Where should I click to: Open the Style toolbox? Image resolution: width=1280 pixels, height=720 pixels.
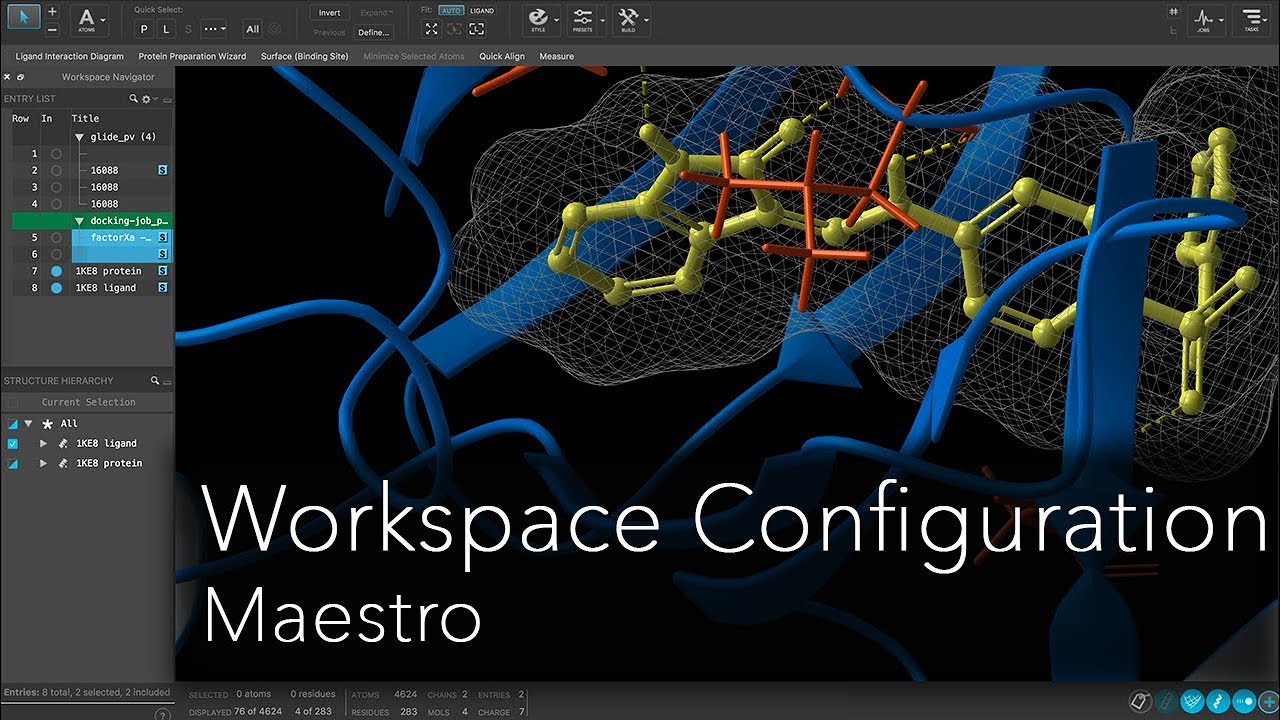(540, 19)
